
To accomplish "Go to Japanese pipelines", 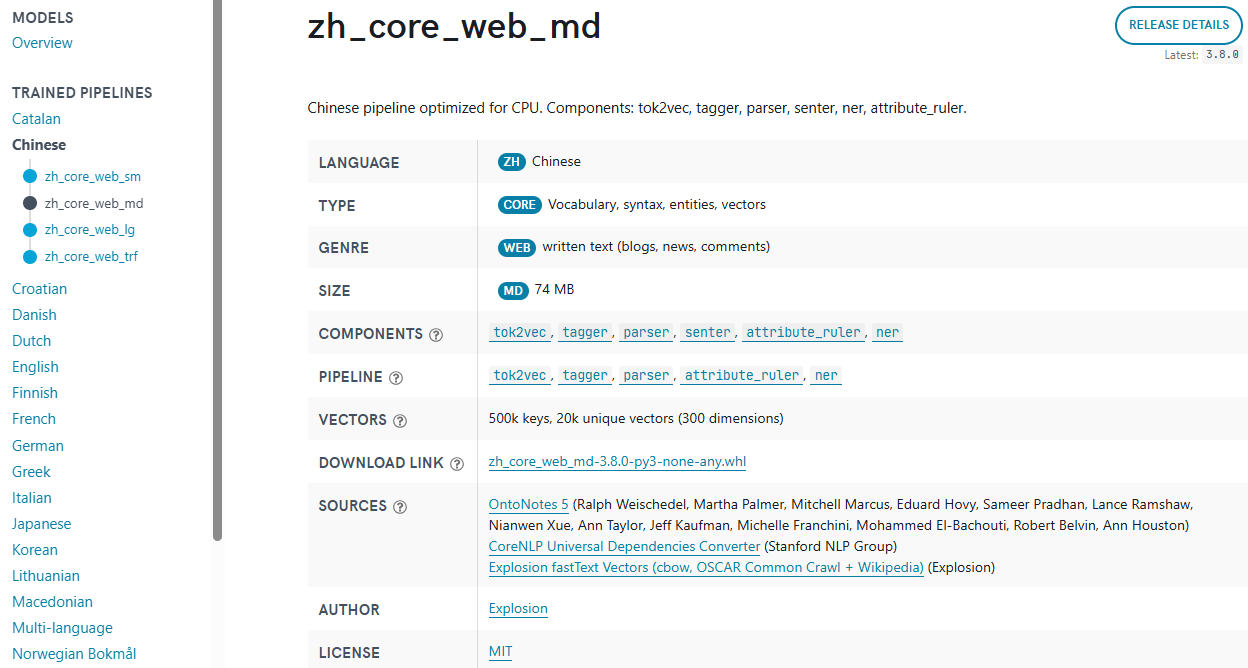I will click(41, 524).
